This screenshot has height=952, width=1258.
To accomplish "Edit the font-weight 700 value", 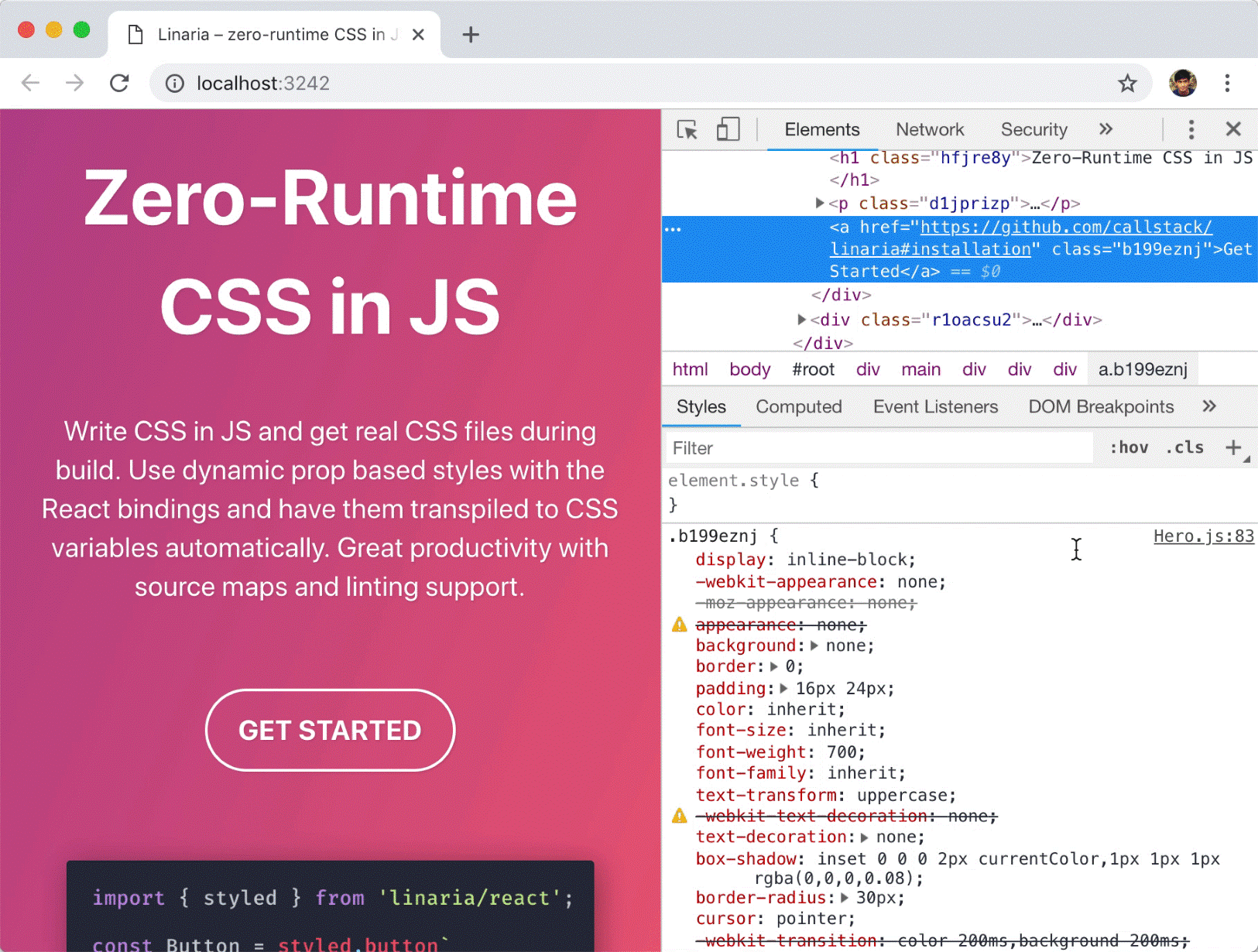I will pyautogui.click(x=840, y=752).
